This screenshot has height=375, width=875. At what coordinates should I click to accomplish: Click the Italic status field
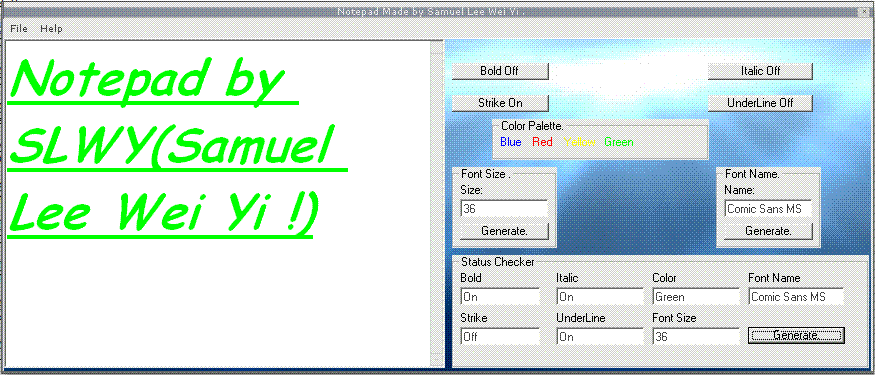tap(600, 296)
